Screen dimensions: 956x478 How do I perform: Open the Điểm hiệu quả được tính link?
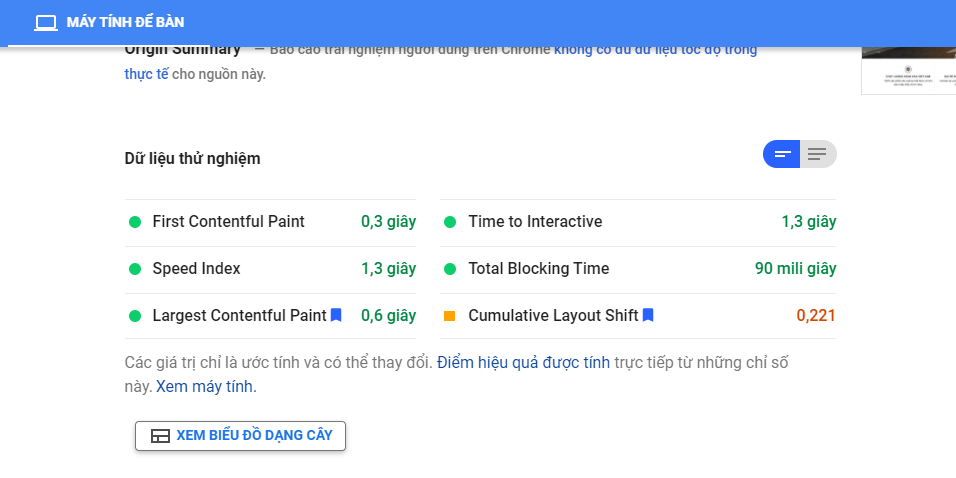[523, 363]
